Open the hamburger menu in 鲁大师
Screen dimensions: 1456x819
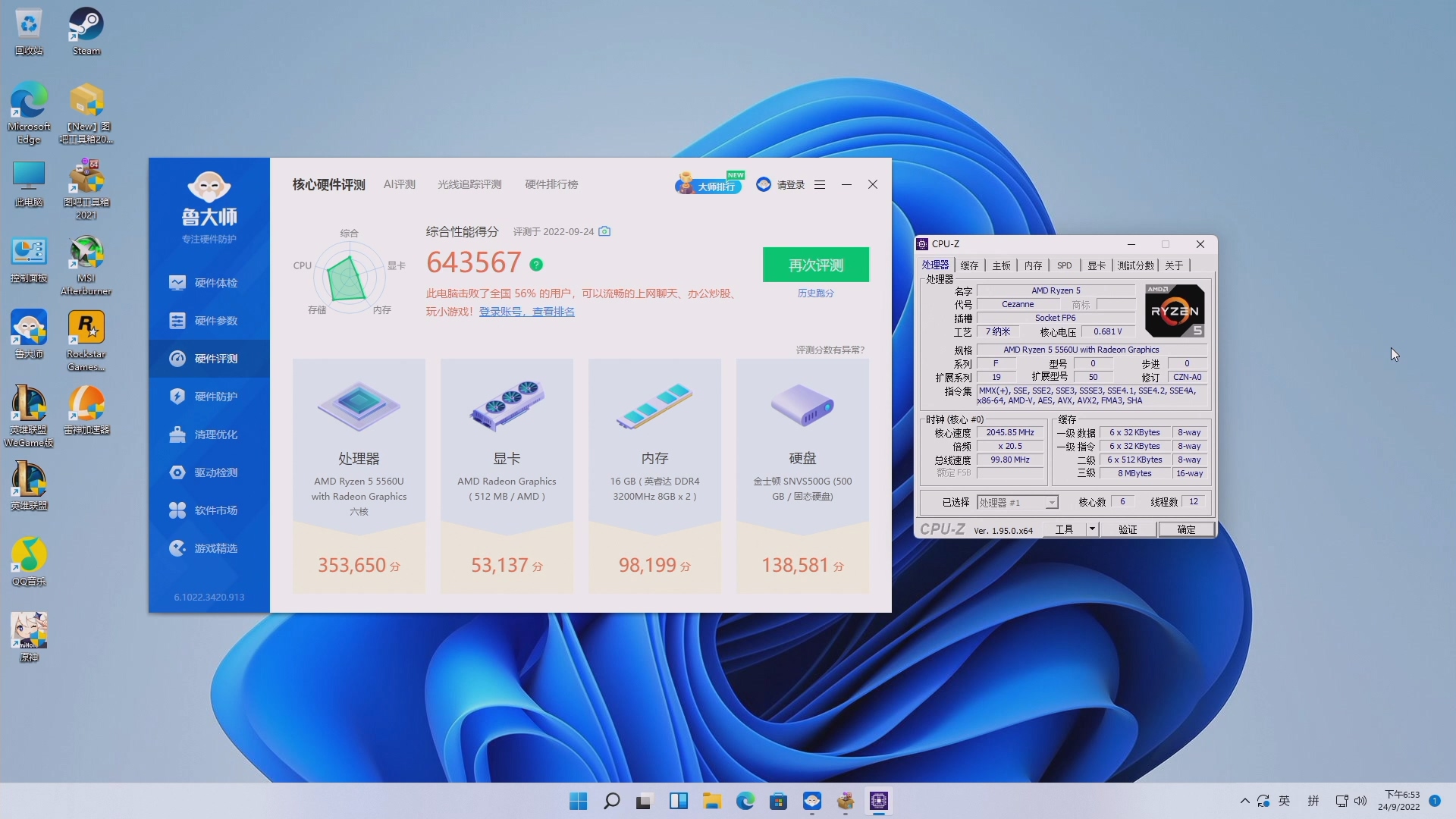(x=819, y=184)
